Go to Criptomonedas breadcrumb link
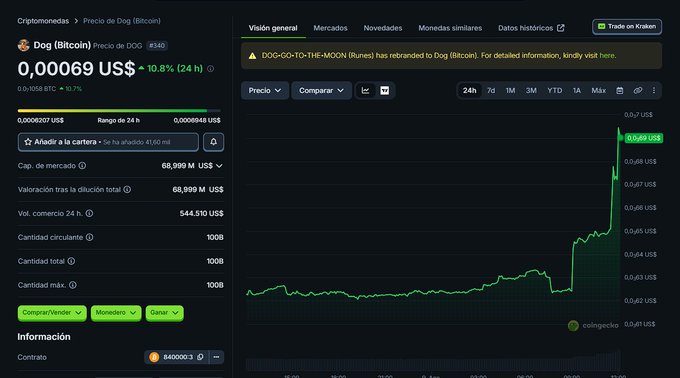Viewport: 680px width, 378px height. click(x=43, y=21)
